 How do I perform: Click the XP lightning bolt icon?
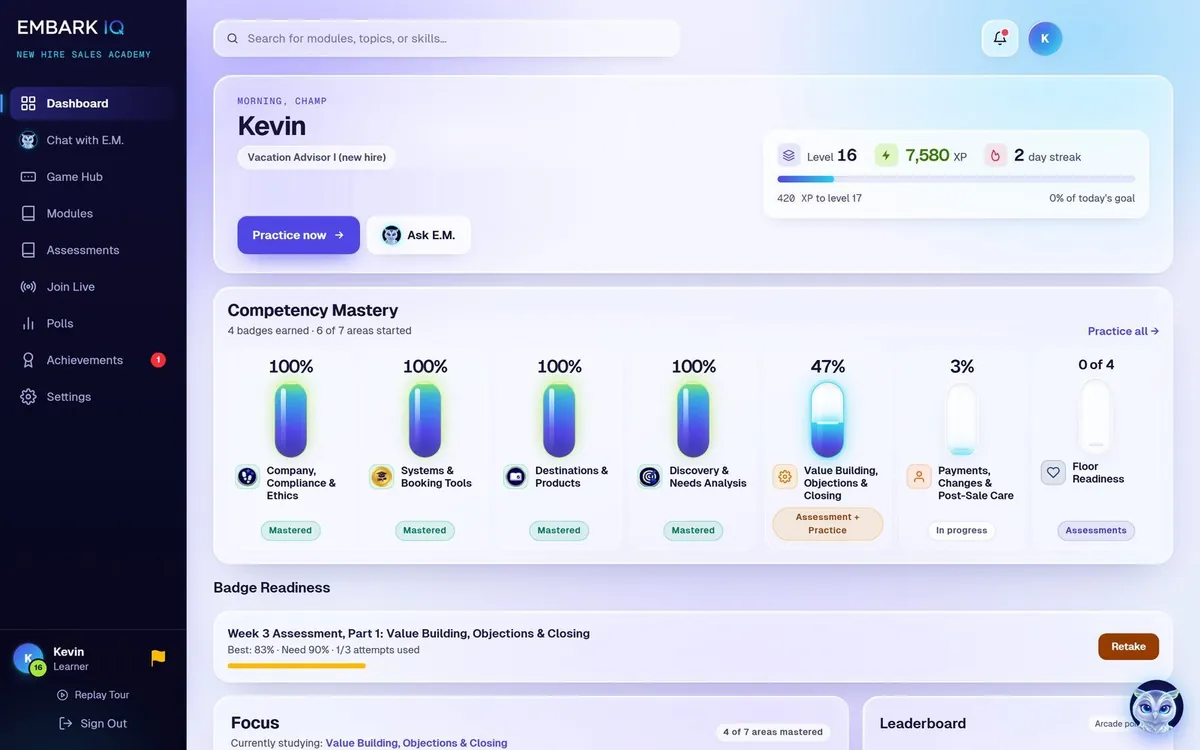click(x=886, y=155)
